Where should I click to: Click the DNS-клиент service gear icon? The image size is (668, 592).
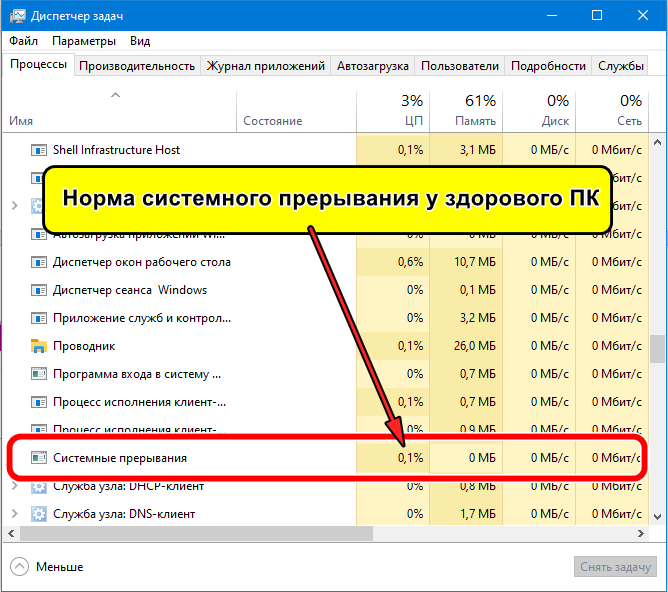click(x=39, y=514)
